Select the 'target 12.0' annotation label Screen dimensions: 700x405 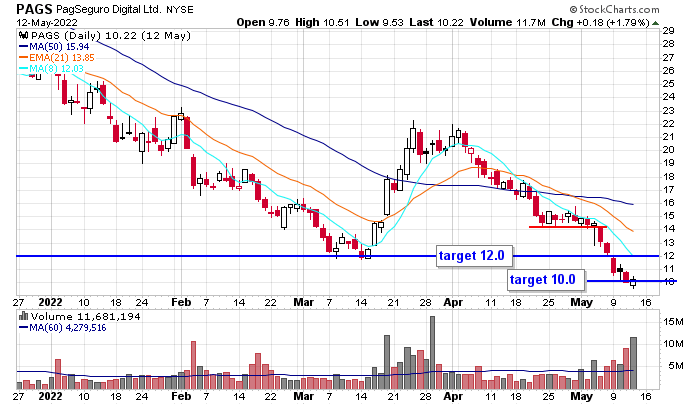click(x=474, y=256)
